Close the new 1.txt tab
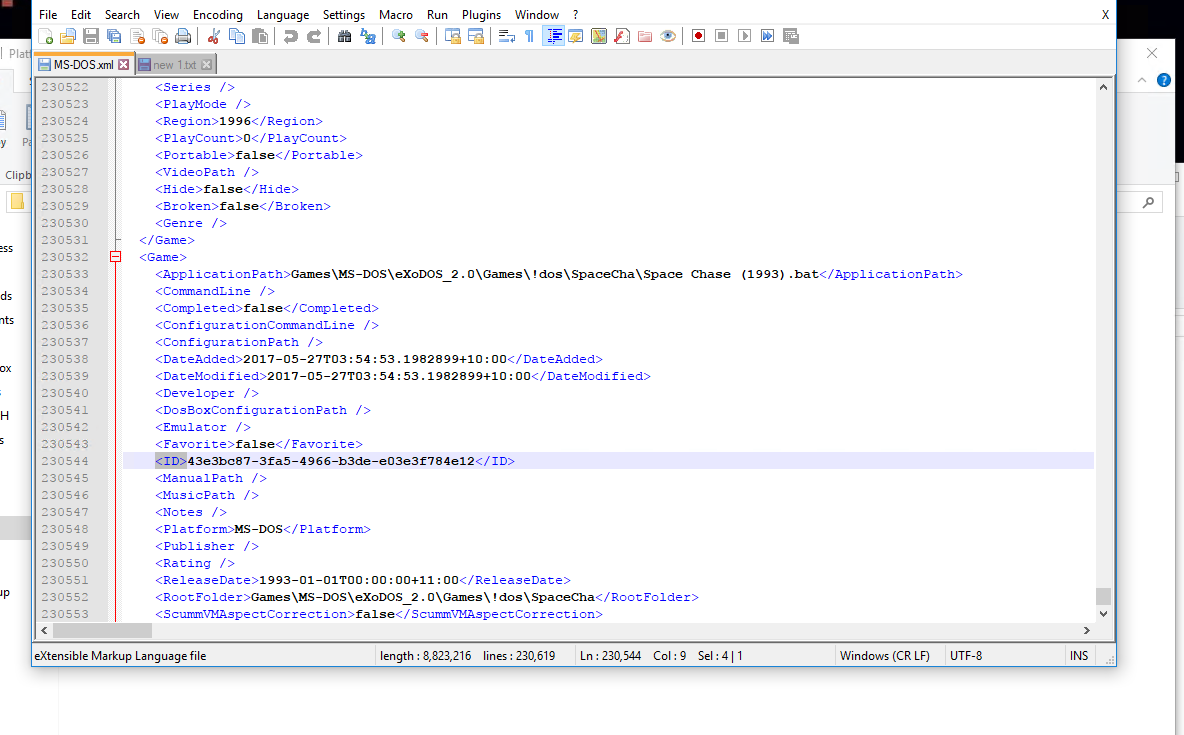Screen dimensions: 1184x735 tap(206, 65)
